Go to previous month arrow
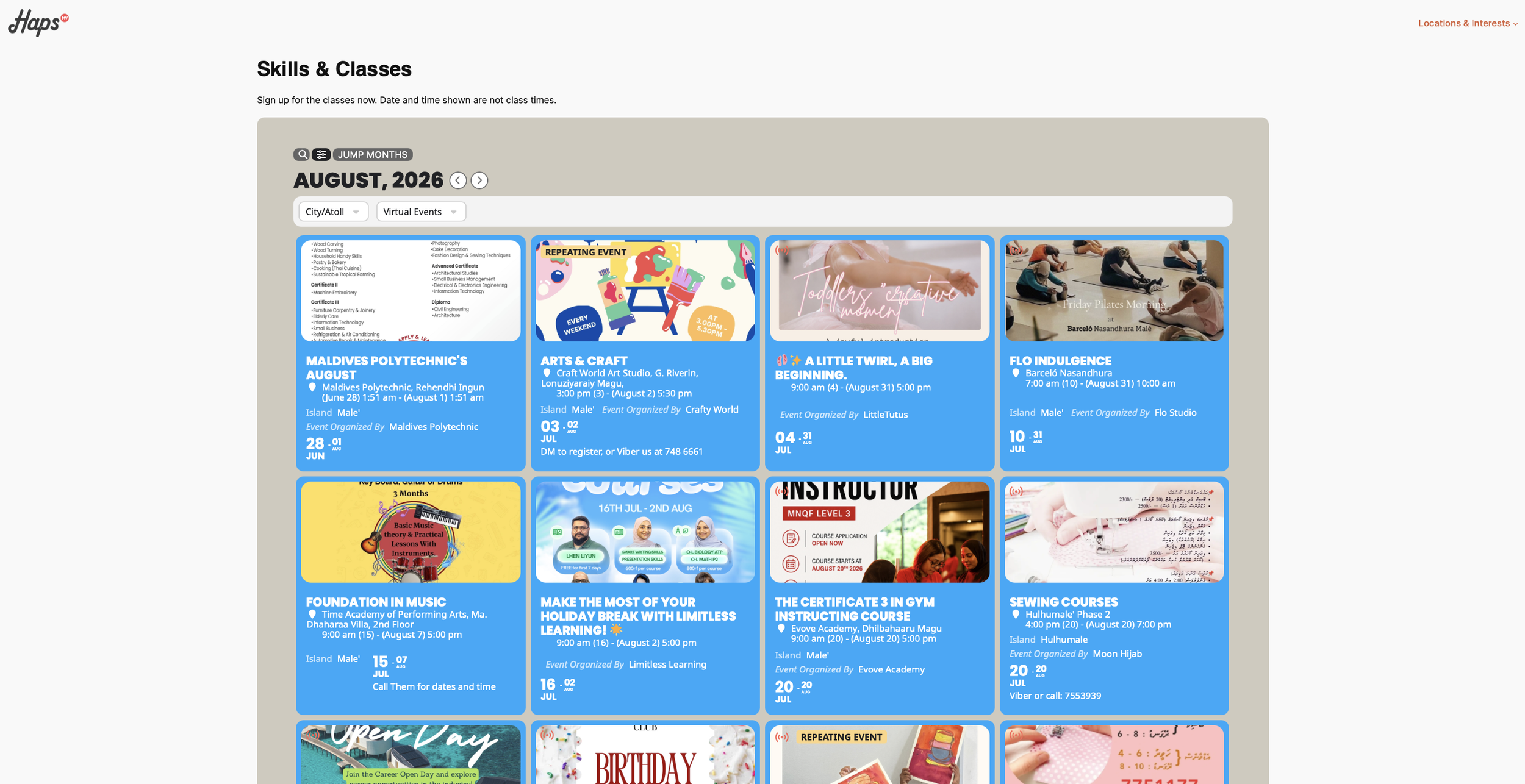Screen dimensions: 1525x784 point(458,180)
